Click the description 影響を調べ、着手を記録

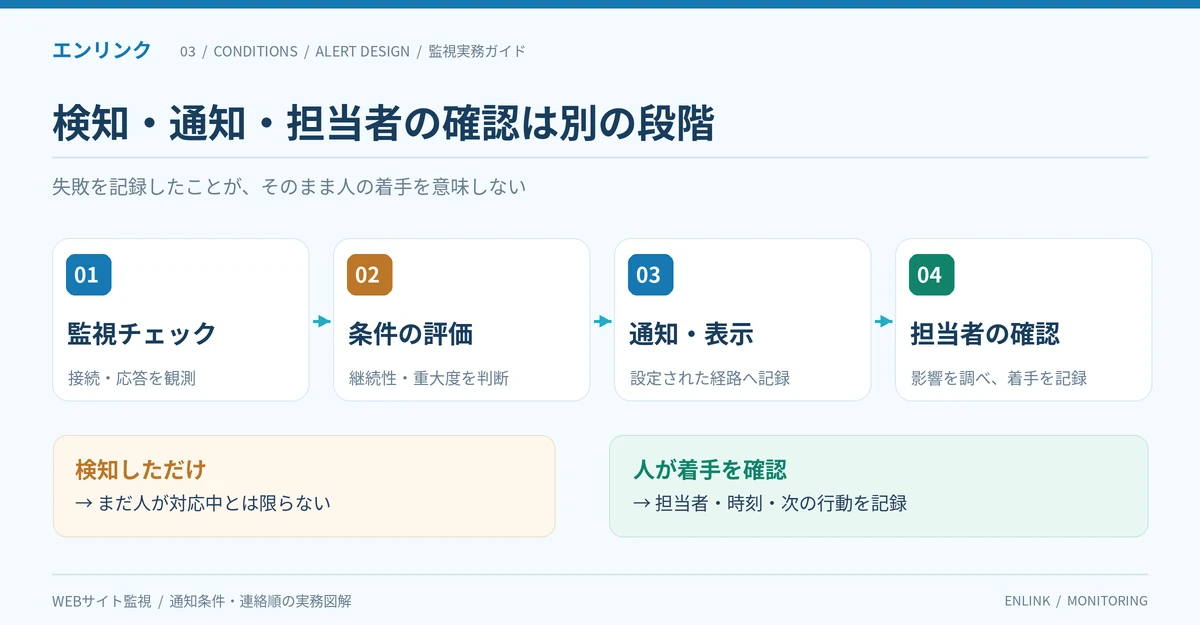click(x=999, y=378)
